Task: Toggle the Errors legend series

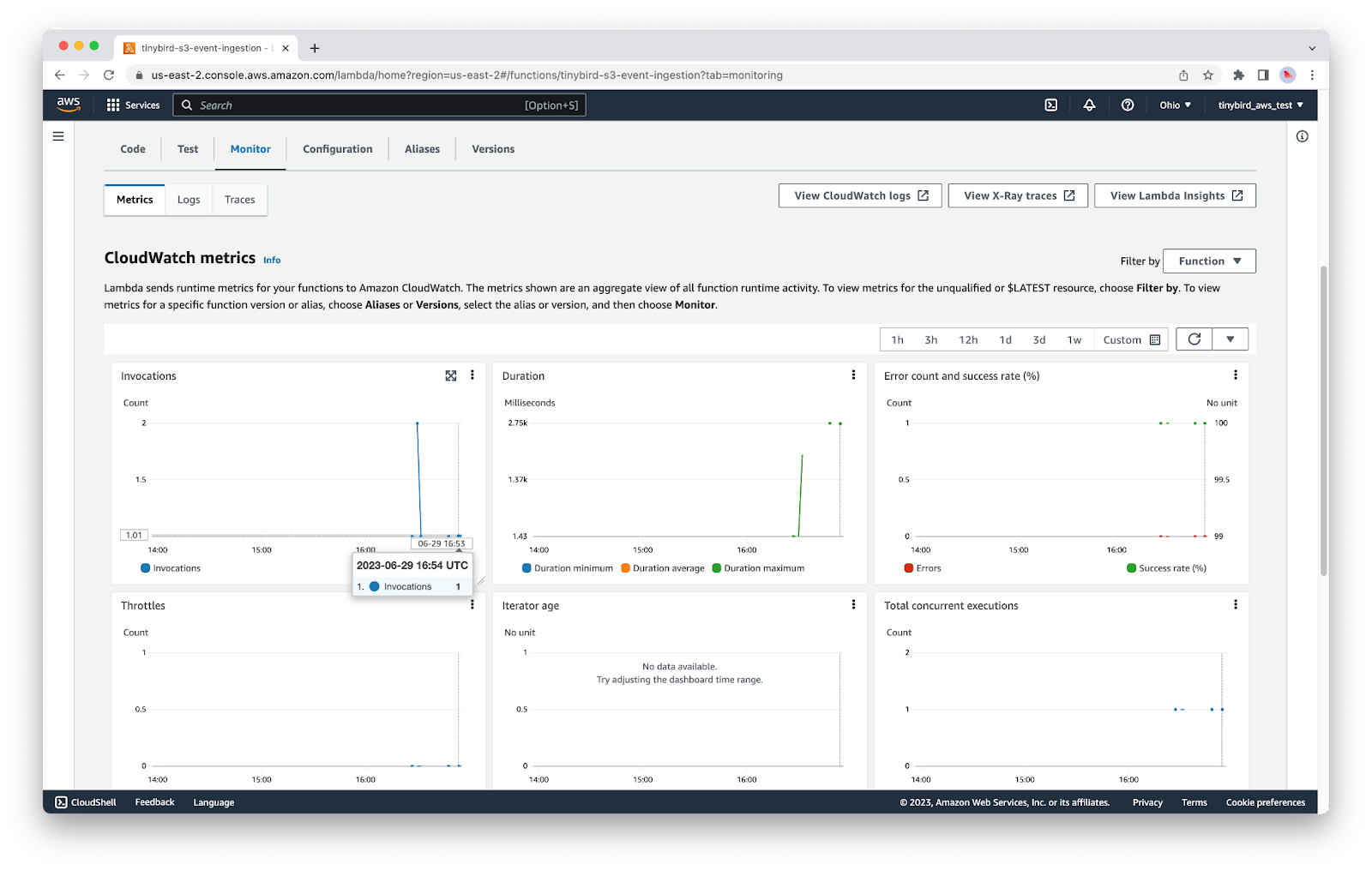Action: pos(923,568)
